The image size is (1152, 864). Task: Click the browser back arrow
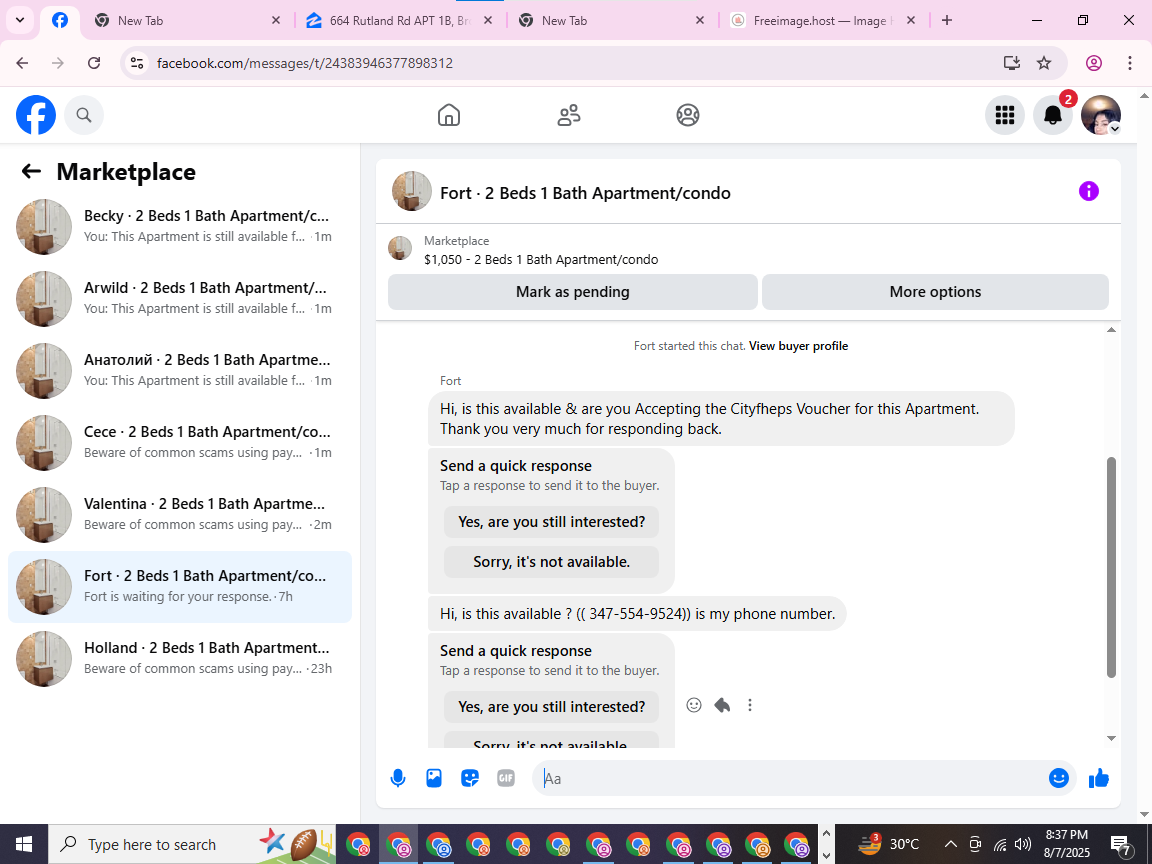22,63
